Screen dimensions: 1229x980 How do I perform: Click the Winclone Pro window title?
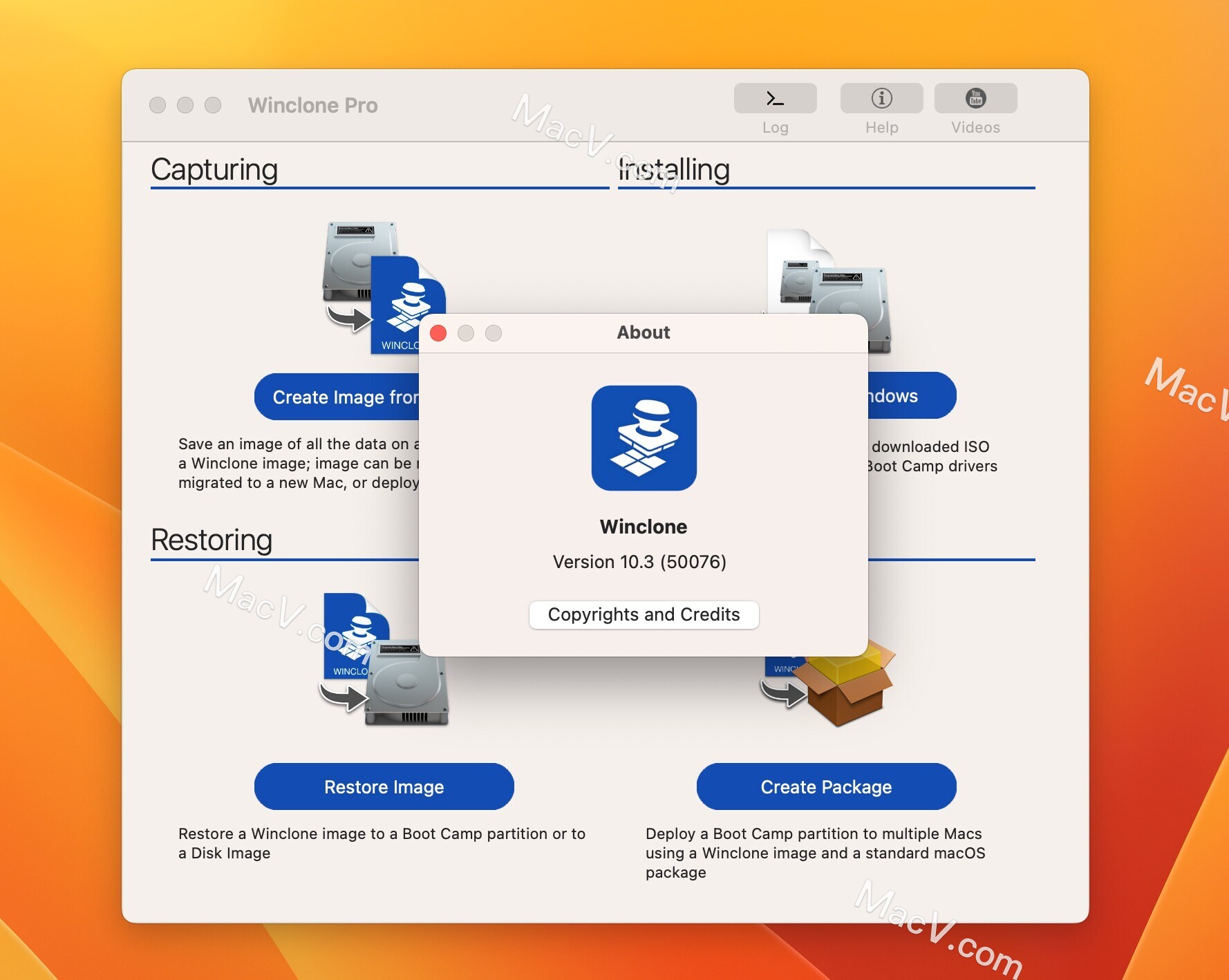point(312,105)
